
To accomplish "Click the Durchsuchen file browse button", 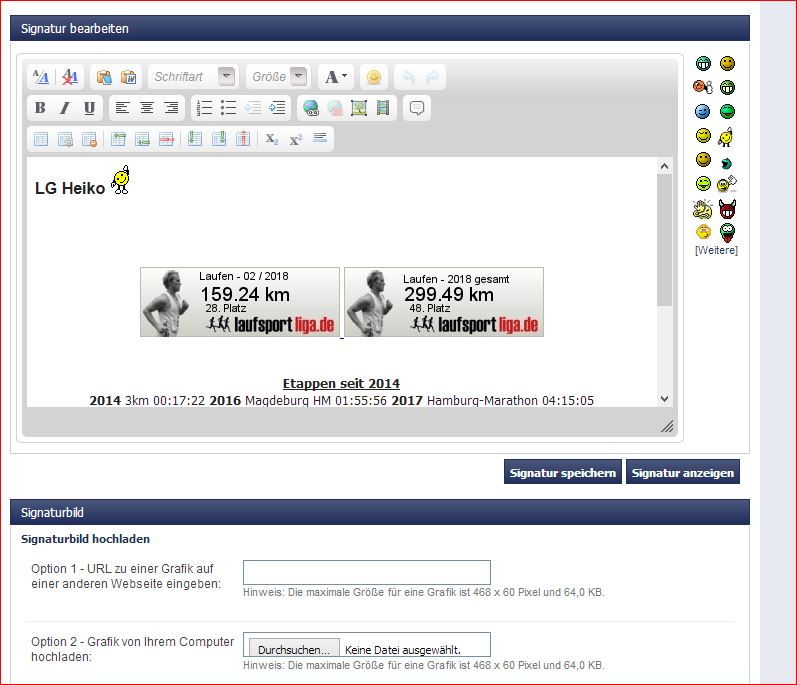I will click(x=293, y=650).
